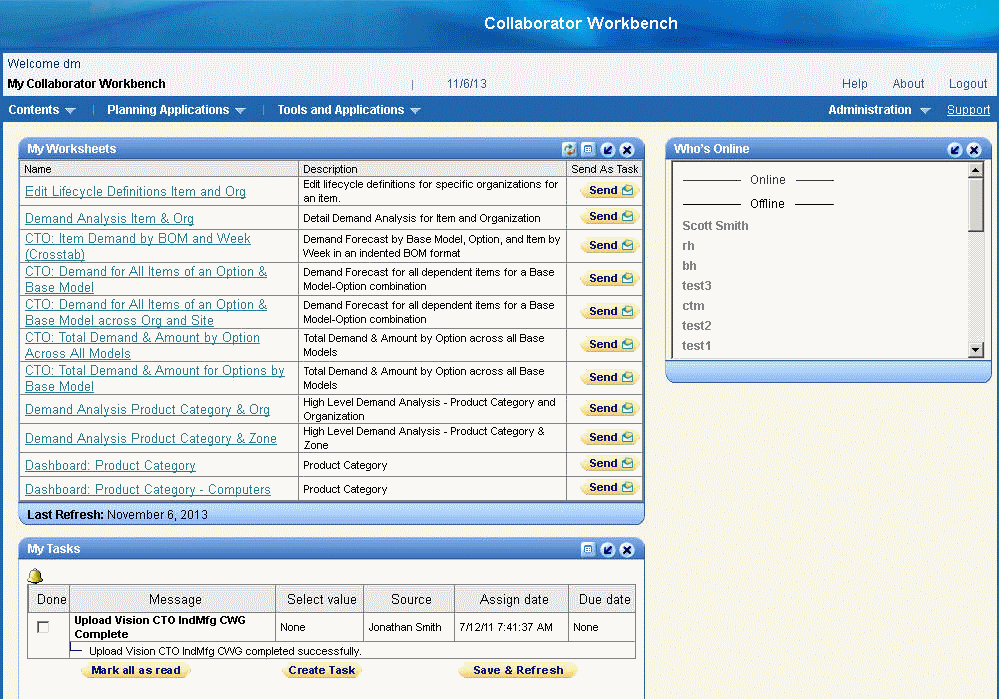Send Demand Analysis Item & Org as task
Screen dimensions: 999x699
click(610, 217)
